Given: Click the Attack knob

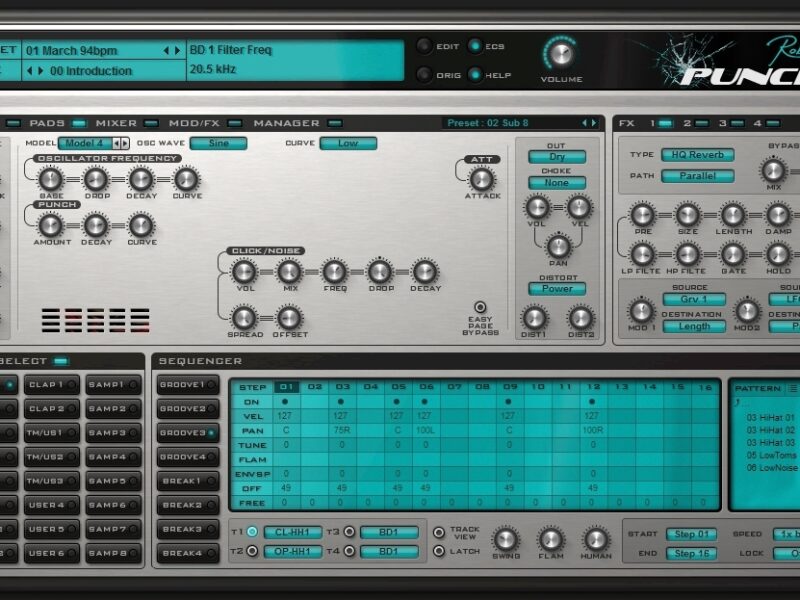Looking at the screenshot, I should (481, 179).
